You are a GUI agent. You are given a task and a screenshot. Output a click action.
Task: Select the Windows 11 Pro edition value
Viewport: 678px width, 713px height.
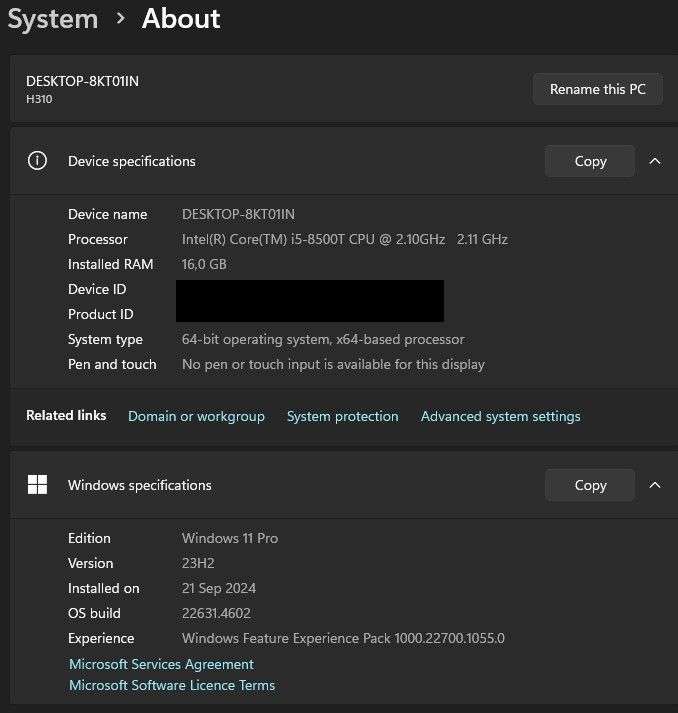(230, 538)
